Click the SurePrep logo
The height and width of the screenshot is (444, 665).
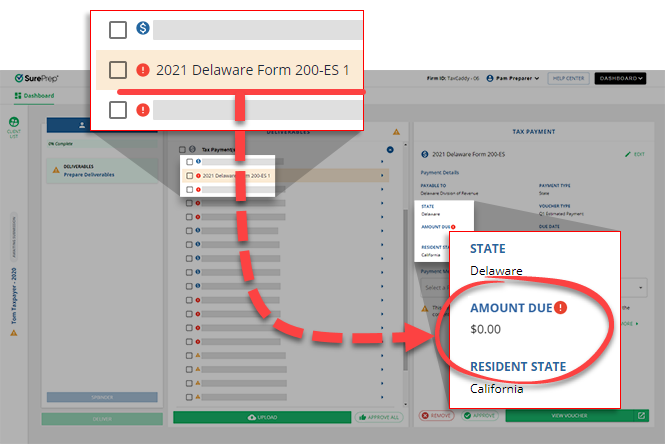click(36, 78)
